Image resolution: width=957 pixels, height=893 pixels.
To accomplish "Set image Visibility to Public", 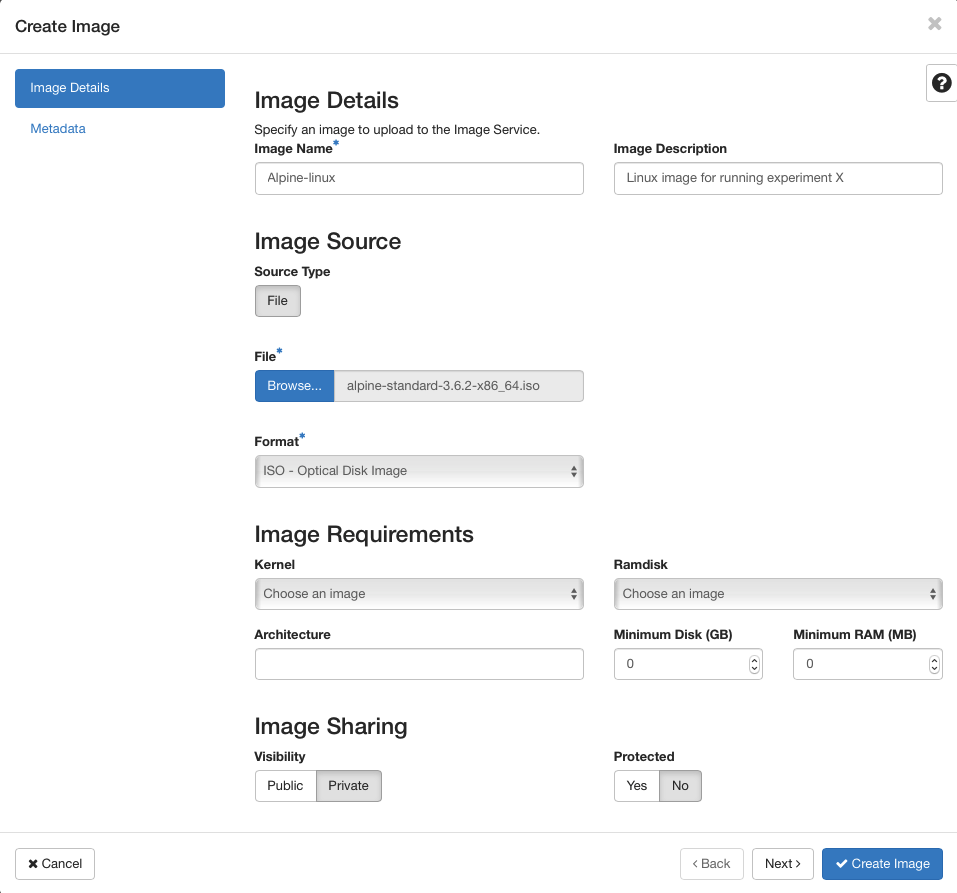I will 285,785.
